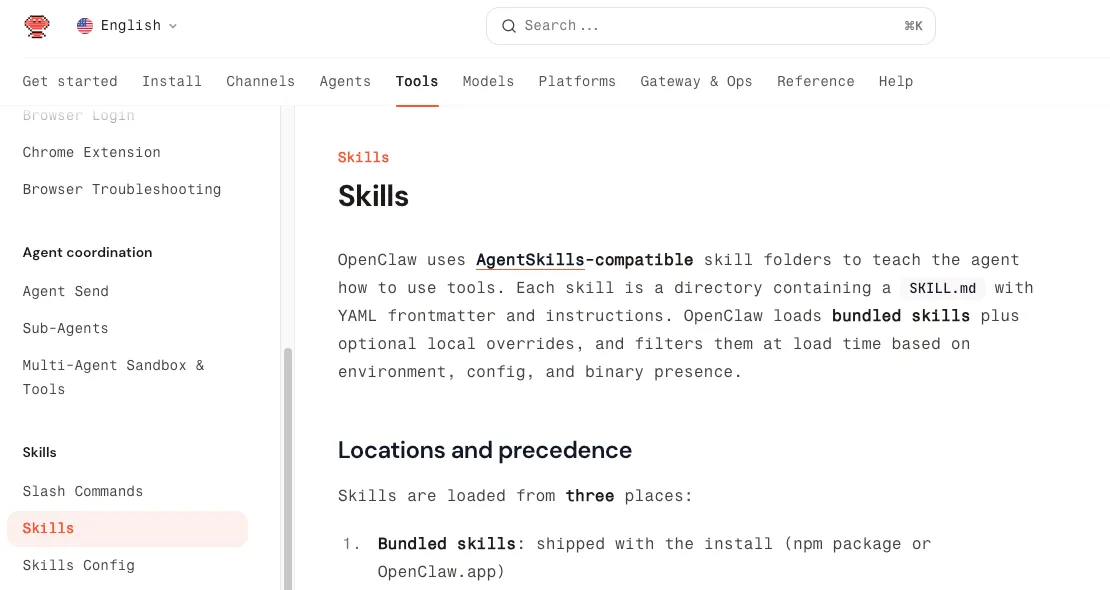Switch to the Platforms tab
Image resolution: width=1110 pixels, height=590 pixels.
[x=577, y=81]
